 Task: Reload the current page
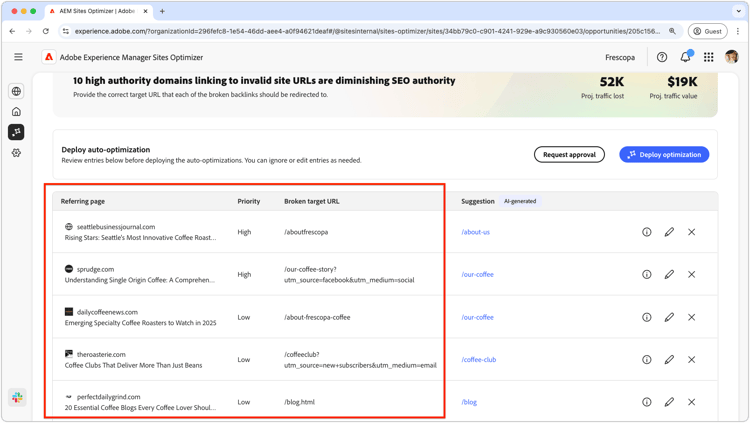(x=45, y=31)
